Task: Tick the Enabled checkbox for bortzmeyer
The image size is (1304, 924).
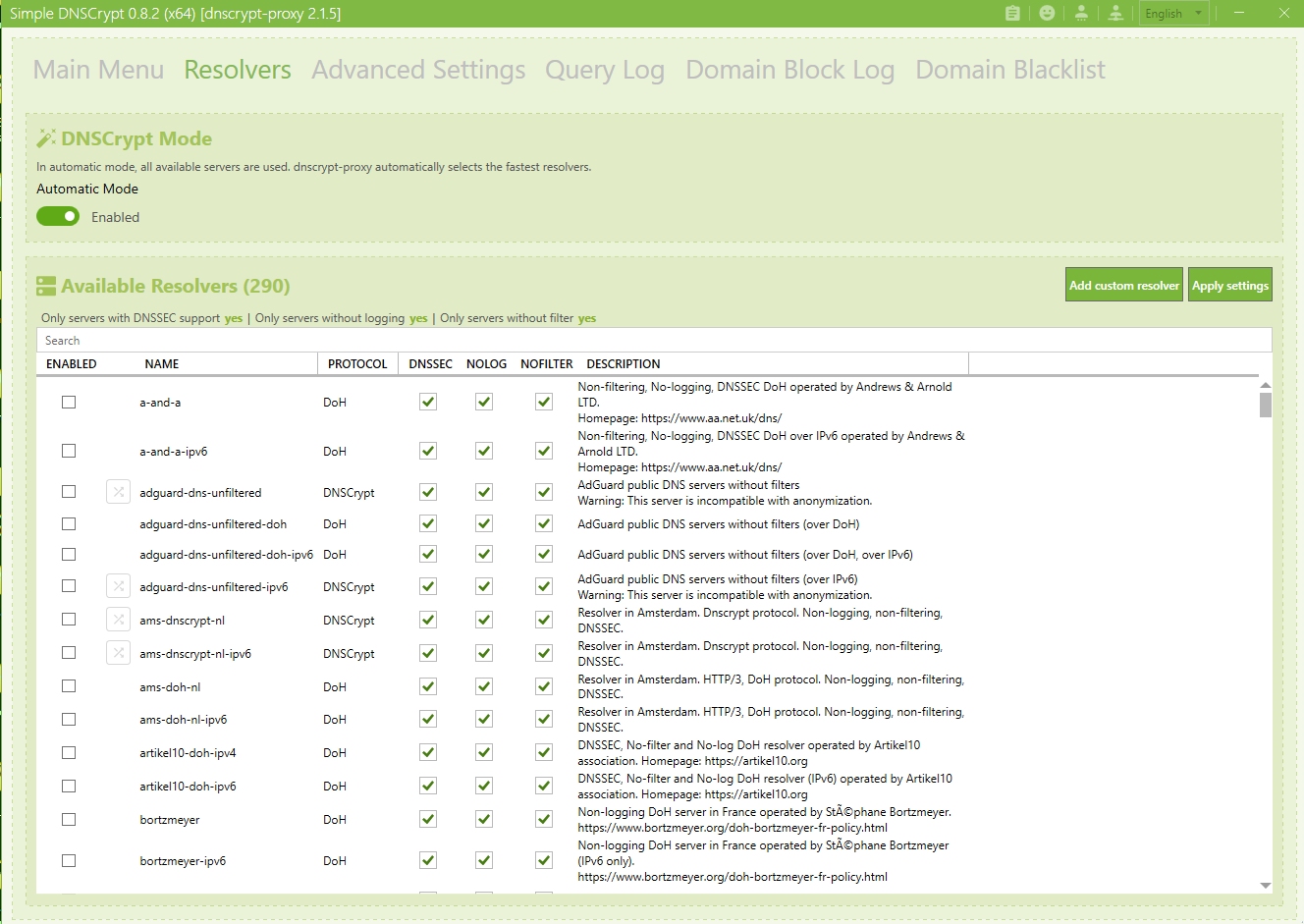Action: coord(69,819)
